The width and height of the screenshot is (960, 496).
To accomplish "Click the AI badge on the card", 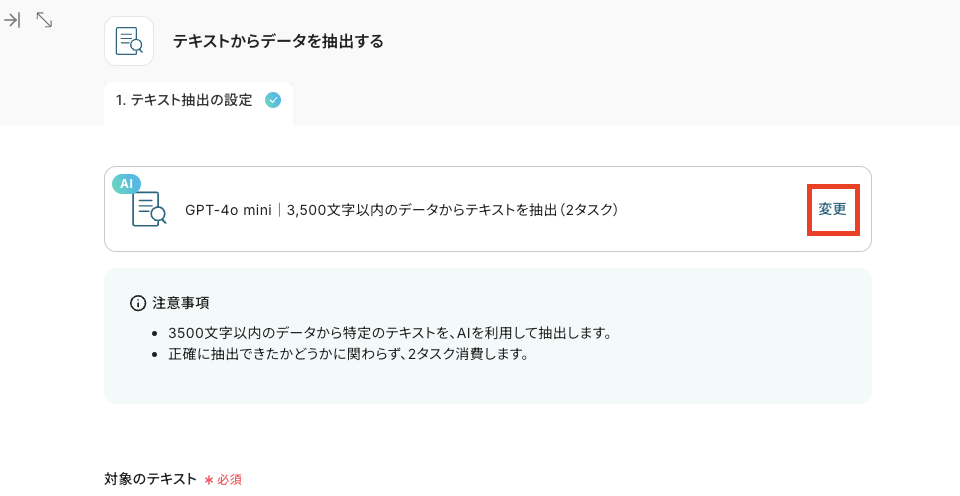I will click(x=126, y=183).
